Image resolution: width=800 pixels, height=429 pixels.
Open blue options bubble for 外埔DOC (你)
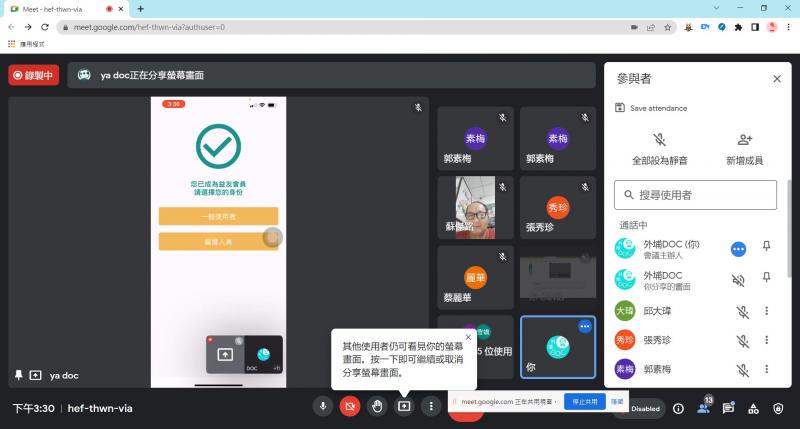coord(738,249)
